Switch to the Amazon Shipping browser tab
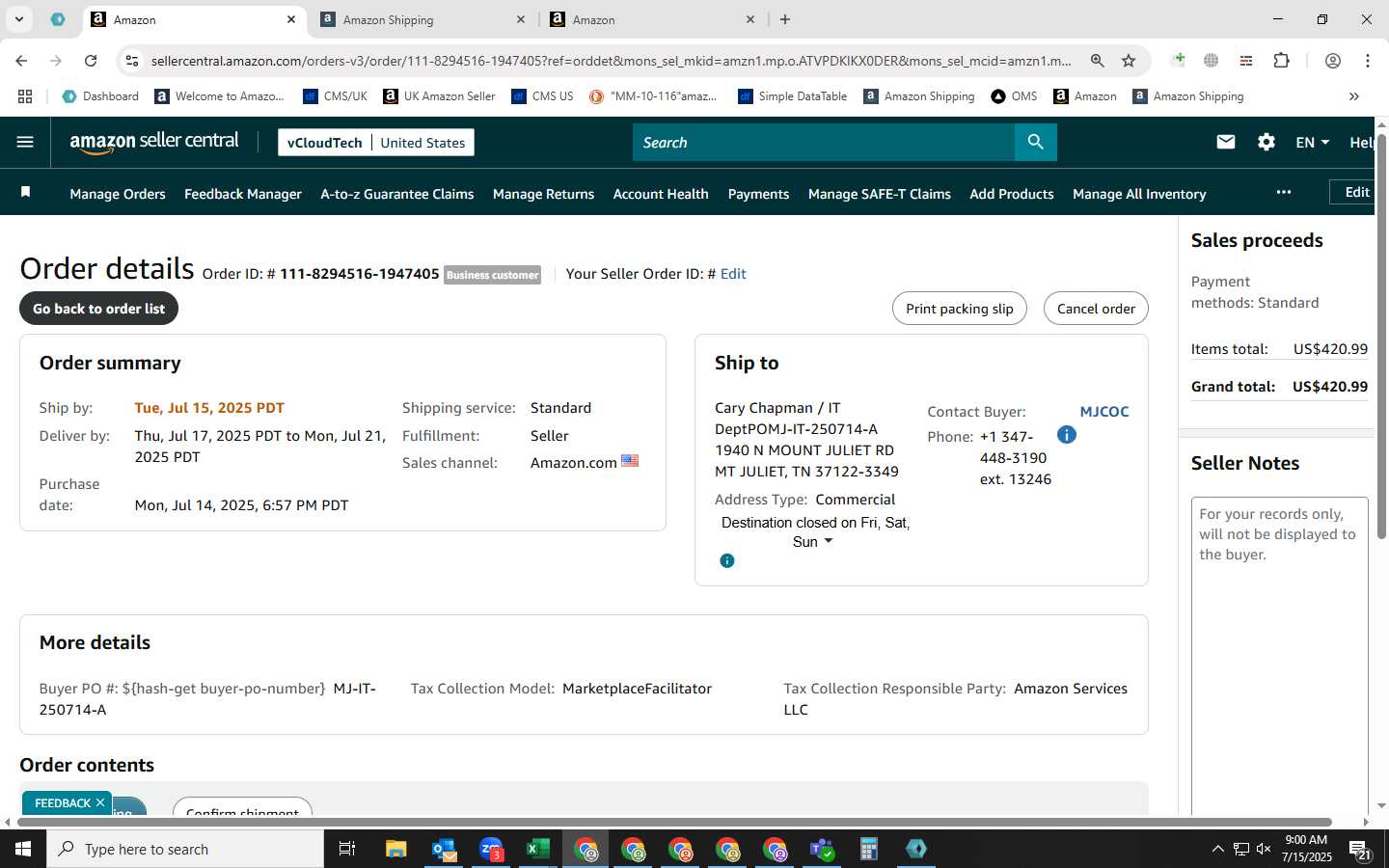The height and width of the screenshot is (868, 1389). coord(422,19)
